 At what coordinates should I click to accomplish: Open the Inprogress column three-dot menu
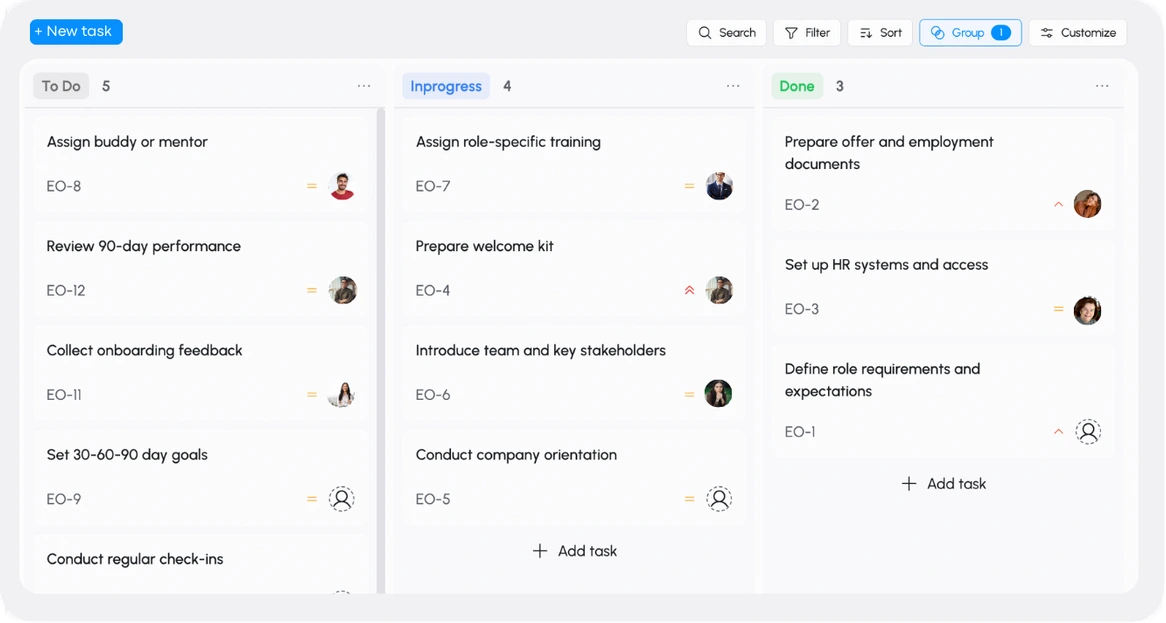click(x=733, y=87)
